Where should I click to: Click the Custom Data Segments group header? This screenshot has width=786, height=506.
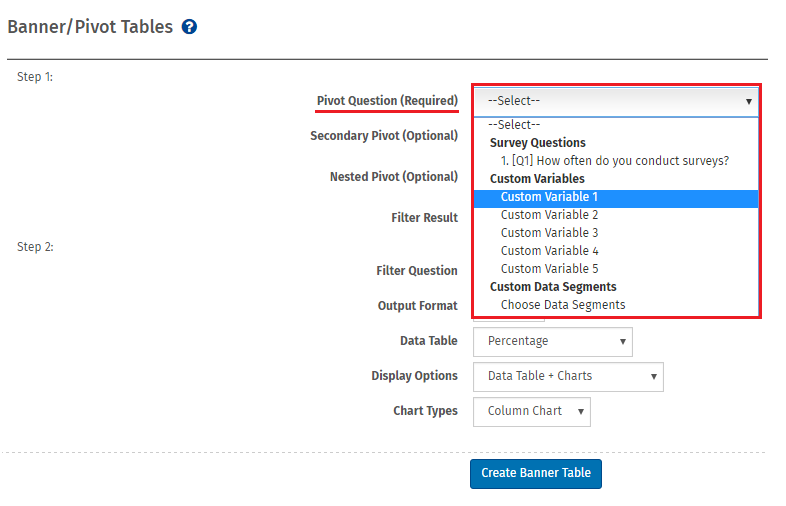tap(553, 287)
